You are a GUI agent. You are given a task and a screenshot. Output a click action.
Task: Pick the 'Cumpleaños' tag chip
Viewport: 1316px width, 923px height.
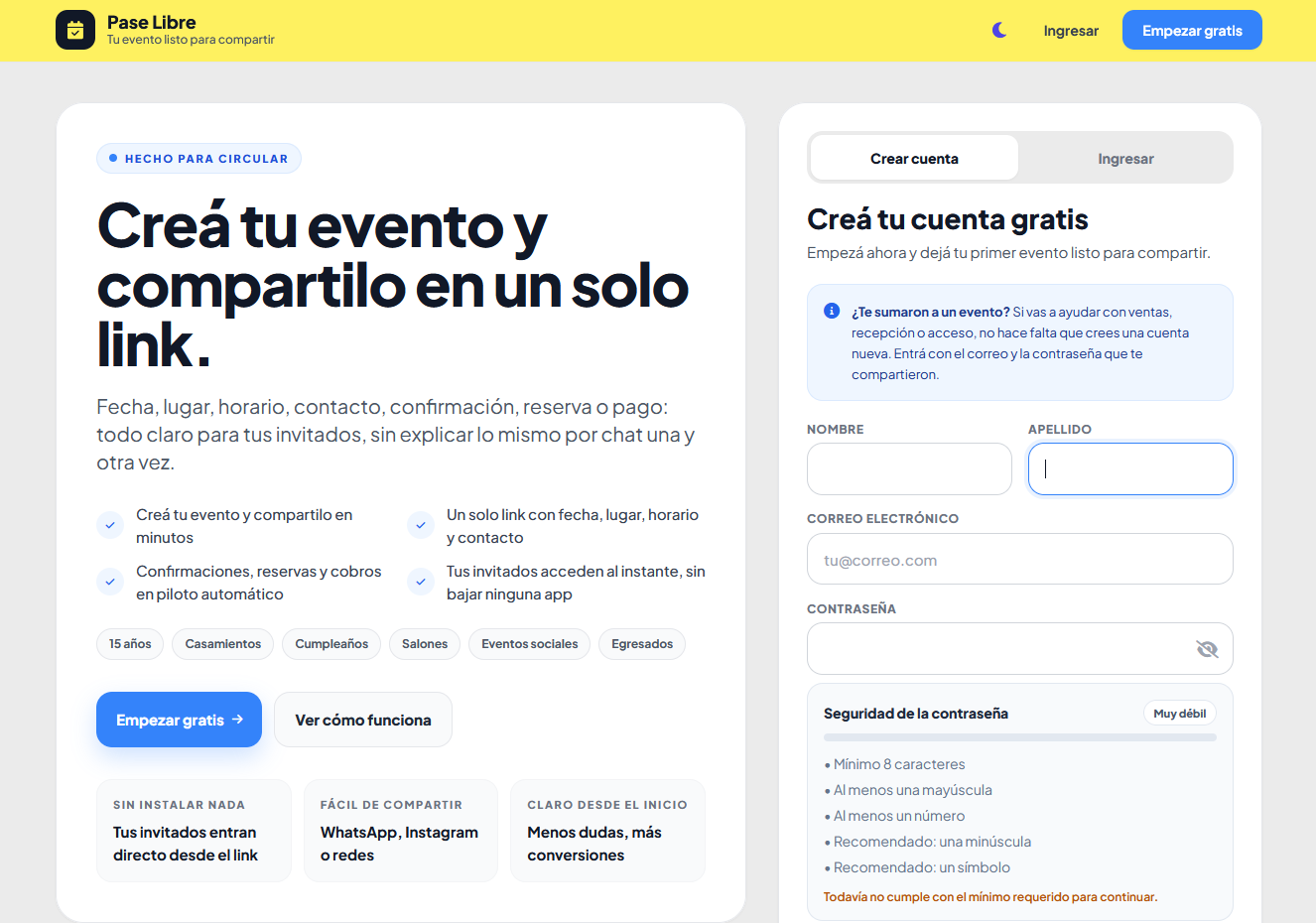click(331, 644)
